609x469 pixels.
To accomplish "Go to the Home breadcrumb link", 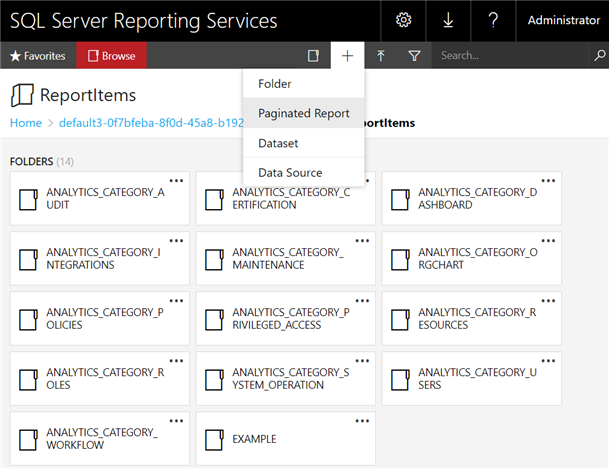I will [26, 123].
